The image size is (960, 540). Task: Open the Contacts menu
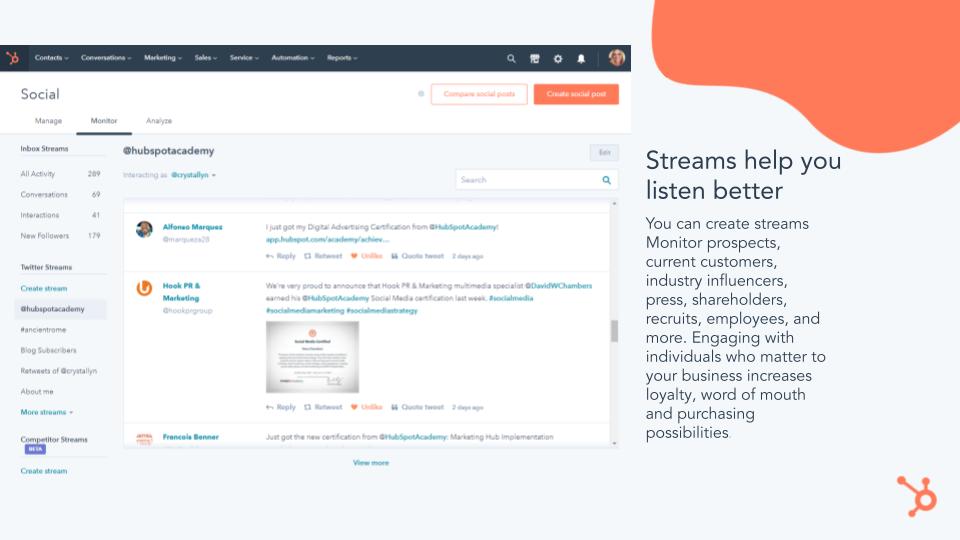[x=51, y=58]
